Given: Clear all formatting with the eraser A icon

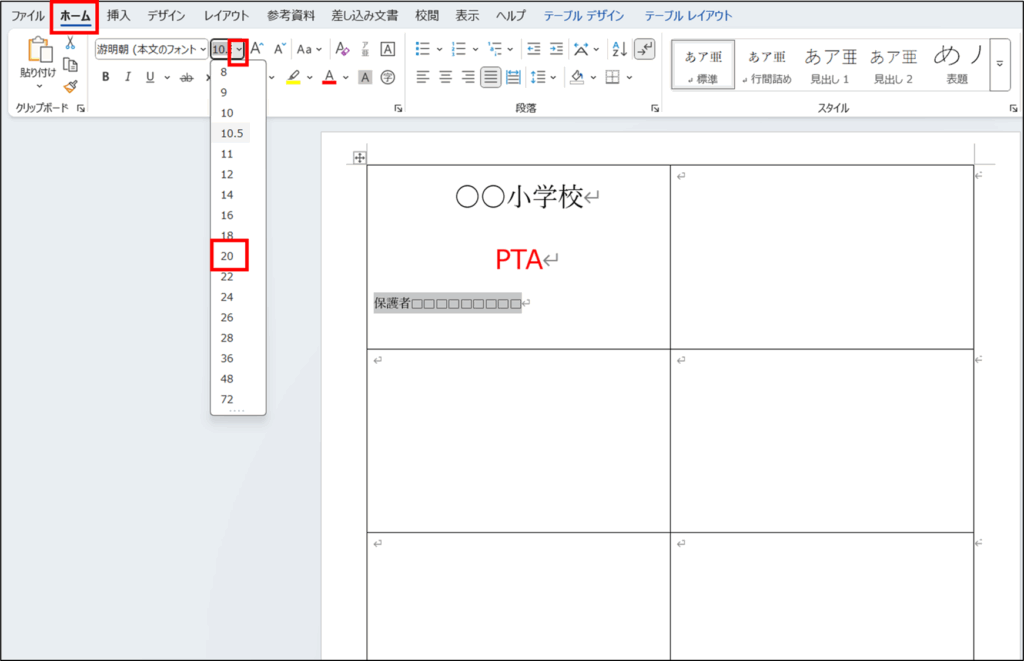Looking at the screenshot, I should [x=342, y=49].
